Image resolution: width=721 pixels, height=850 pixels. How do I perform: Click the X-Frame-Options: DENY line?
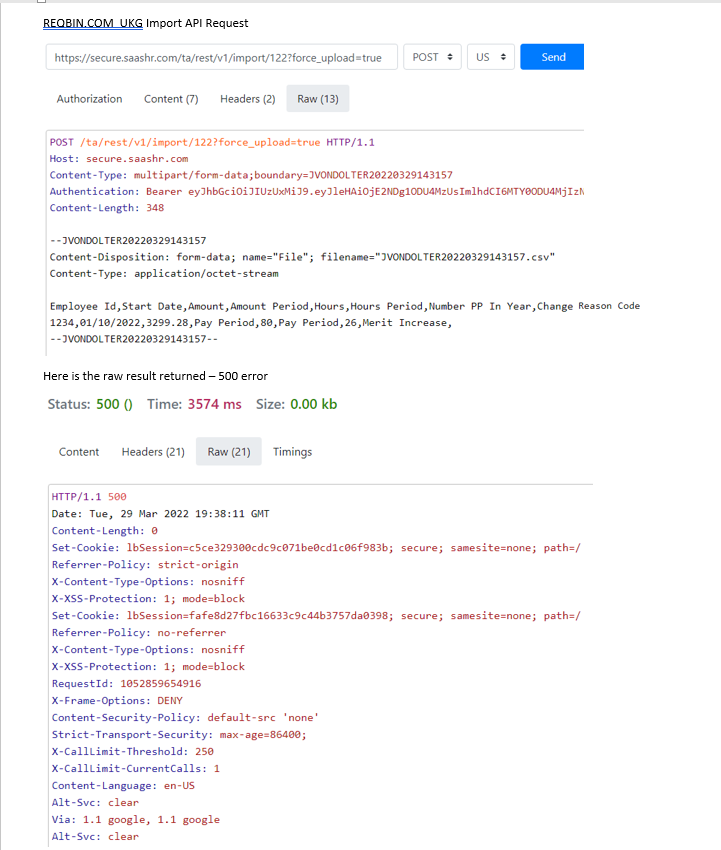coord(117,700)
